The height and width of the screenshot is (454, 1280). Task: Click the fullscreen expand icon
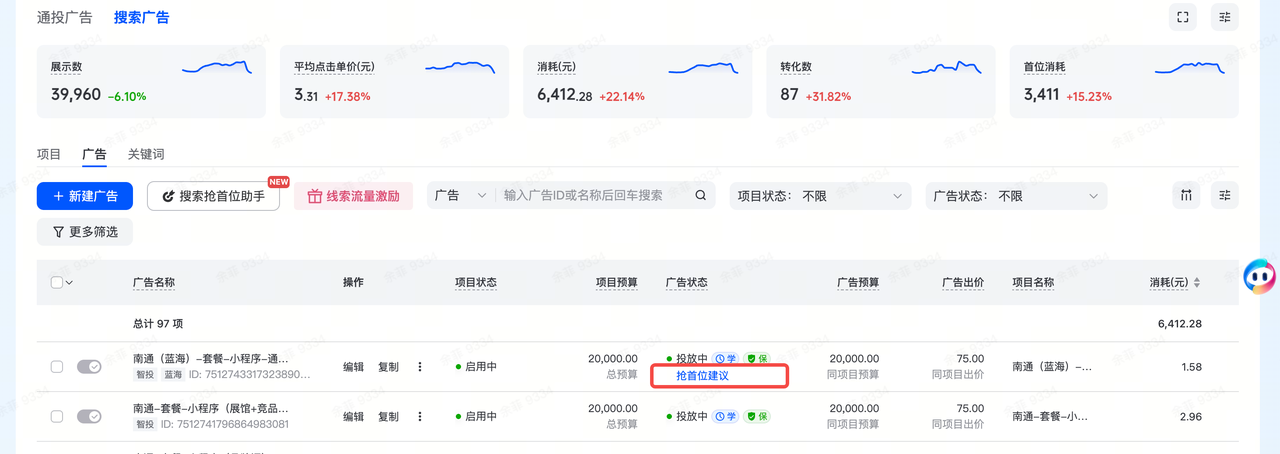[x=1183, y=17]
